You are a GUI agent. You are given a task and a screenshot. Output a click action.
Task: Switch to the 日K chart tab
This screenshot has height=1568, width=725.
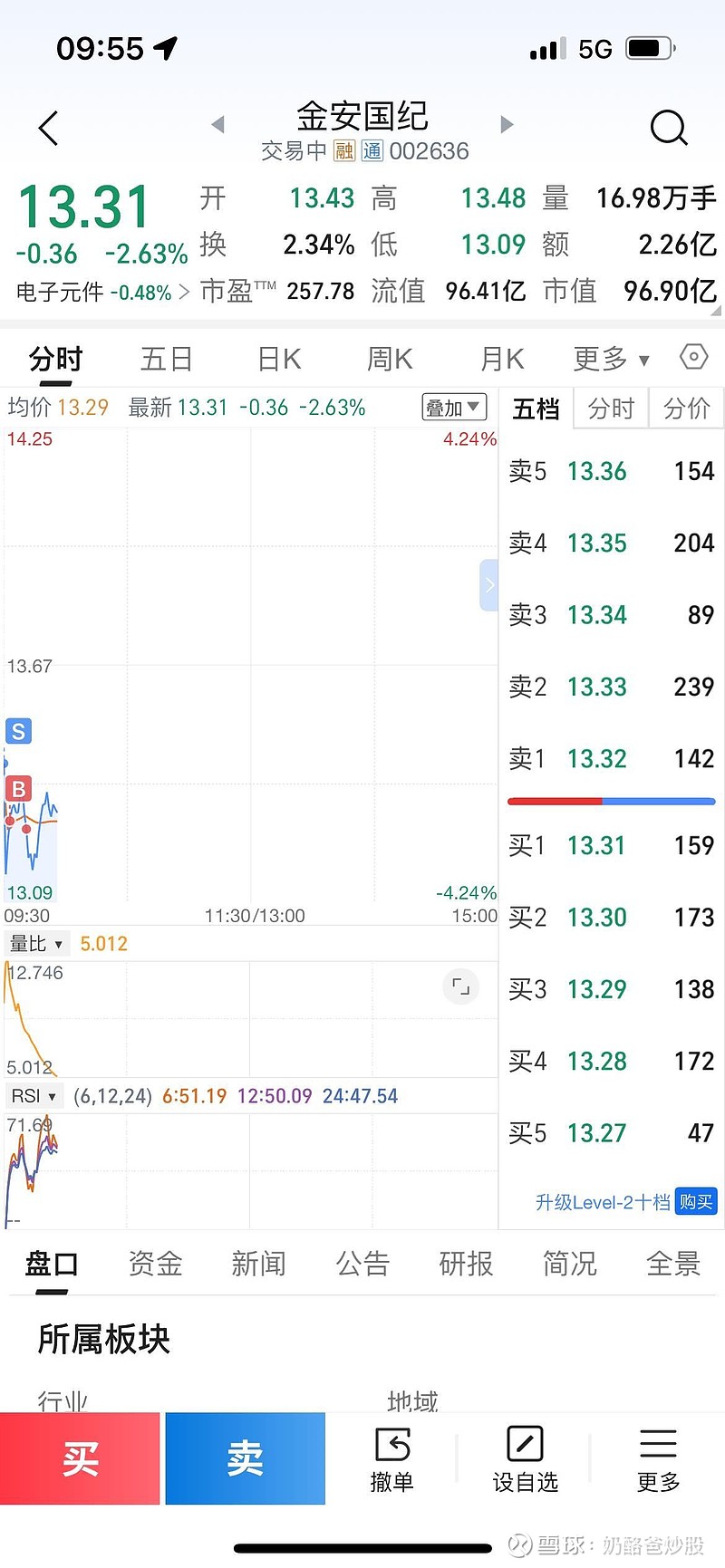[x=279, y=359]
